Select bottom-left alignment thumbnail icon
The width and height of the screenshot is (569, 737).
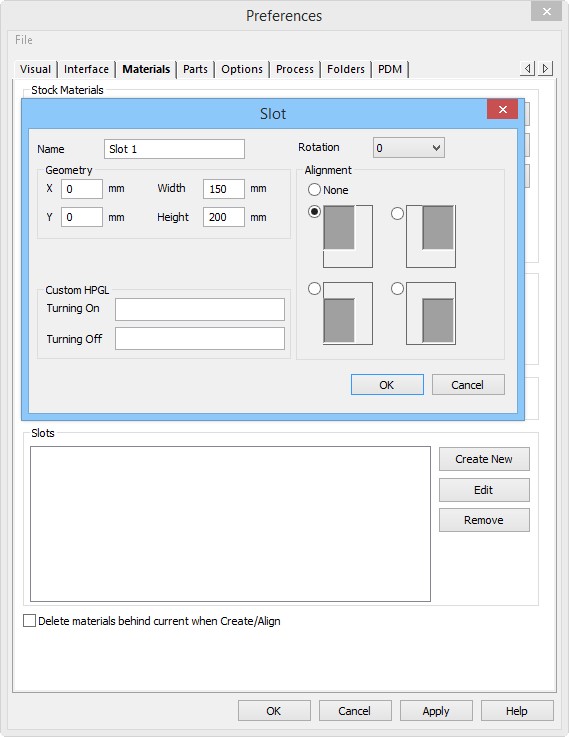348,314
